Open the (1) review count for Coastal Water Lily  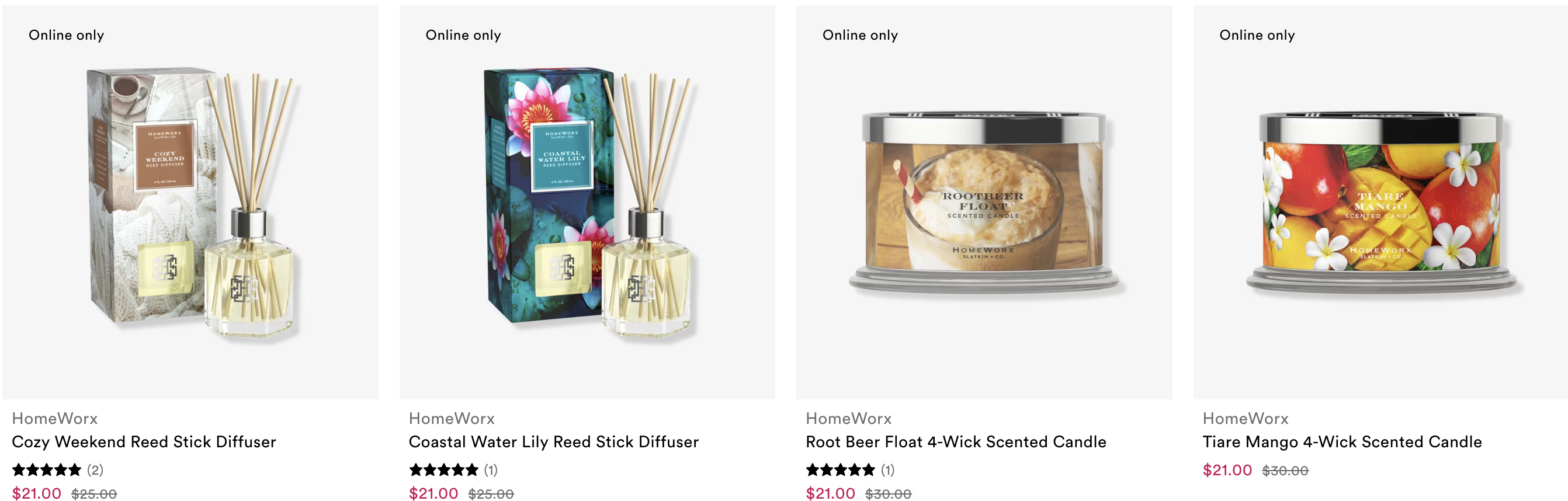(491, 470)
